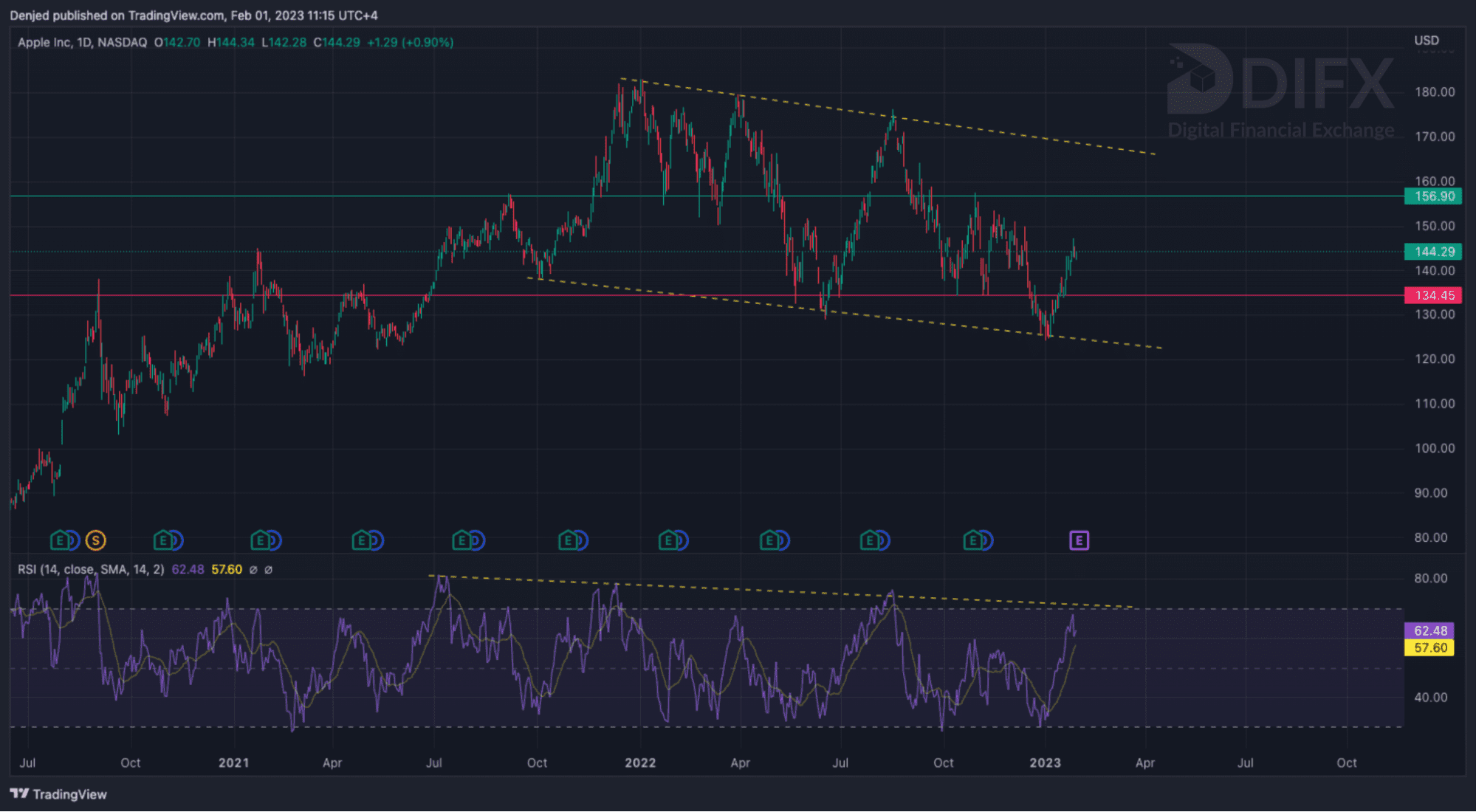Click the green 156.90 price level label
Viewport: 1476px width, 812px height.
tap(1432, 196)
